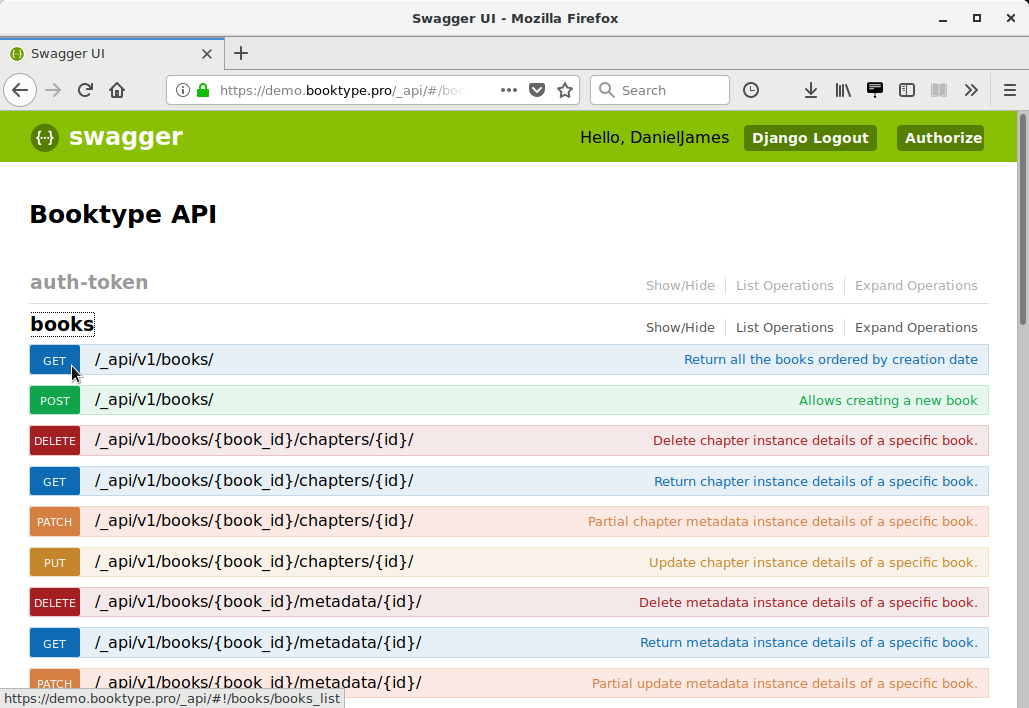The height and width of the screenshot is (708, 1029).
Task: Bookmark this page with the star
Action: (565, 90)
